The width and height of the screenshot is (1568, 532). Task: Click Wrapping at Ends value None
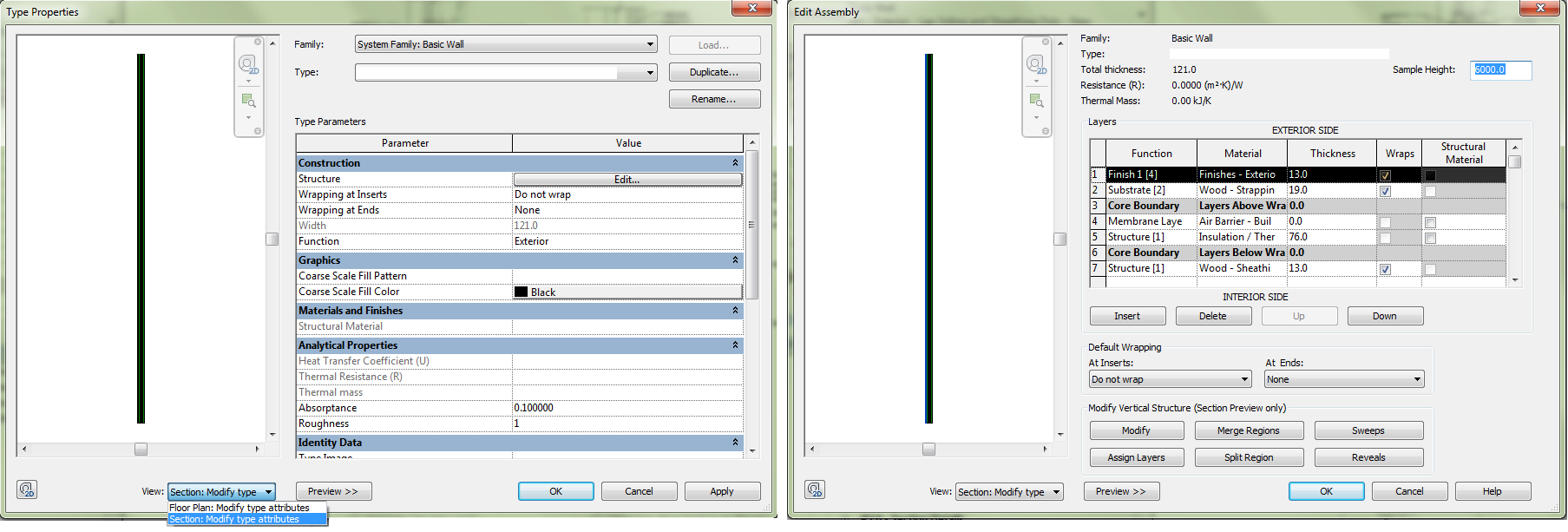click(627, 210)
